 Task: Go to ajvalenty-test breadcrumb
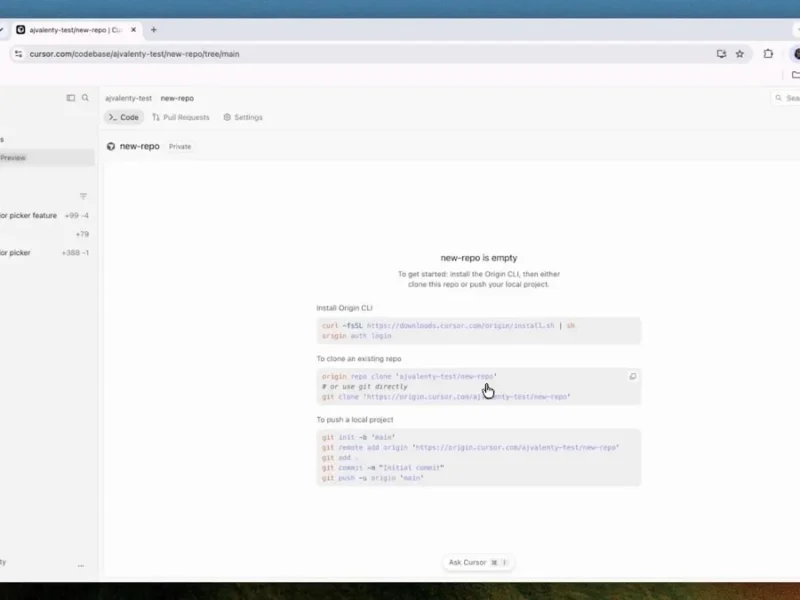pyautogui.click(x=129, y=98)
